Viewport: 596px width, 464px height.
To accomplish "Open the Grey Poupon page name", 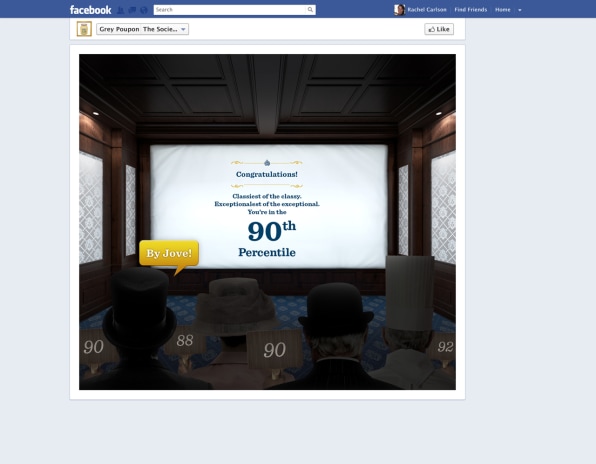I will (119, 29).
